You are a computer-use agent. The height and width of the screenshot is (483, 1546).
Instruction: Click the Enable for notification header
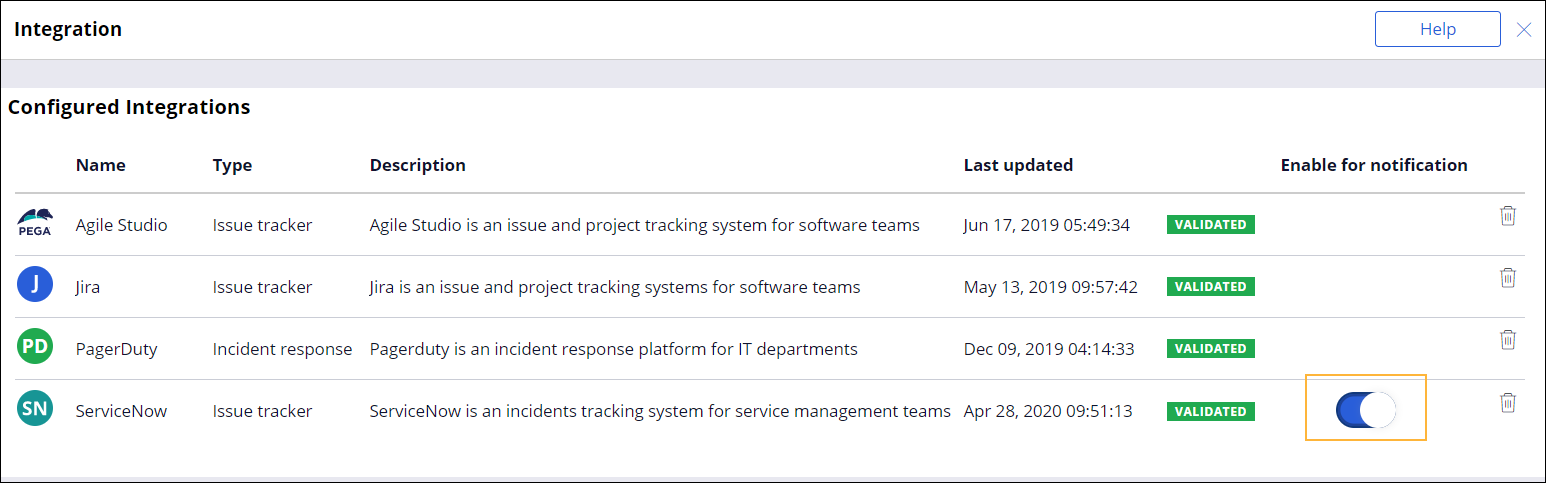[1373, 165]
